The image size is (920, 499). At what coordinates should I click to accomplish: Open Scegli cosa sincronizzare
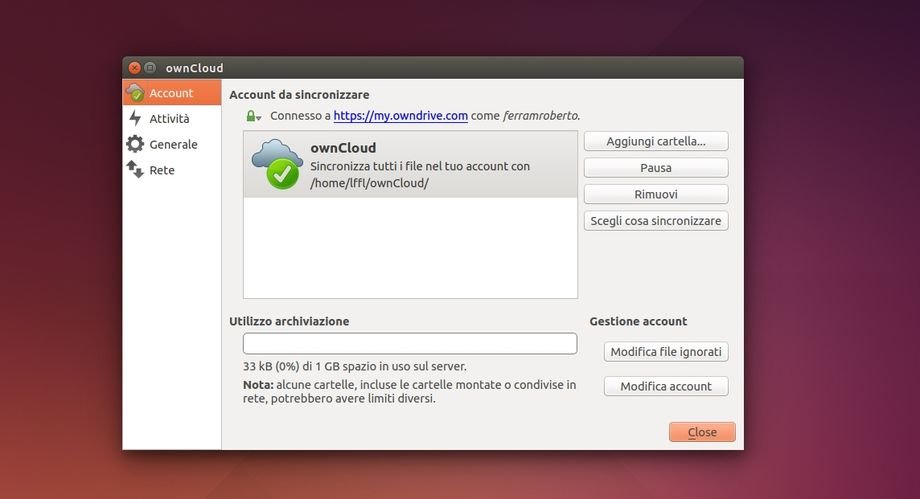click(655, 221)
